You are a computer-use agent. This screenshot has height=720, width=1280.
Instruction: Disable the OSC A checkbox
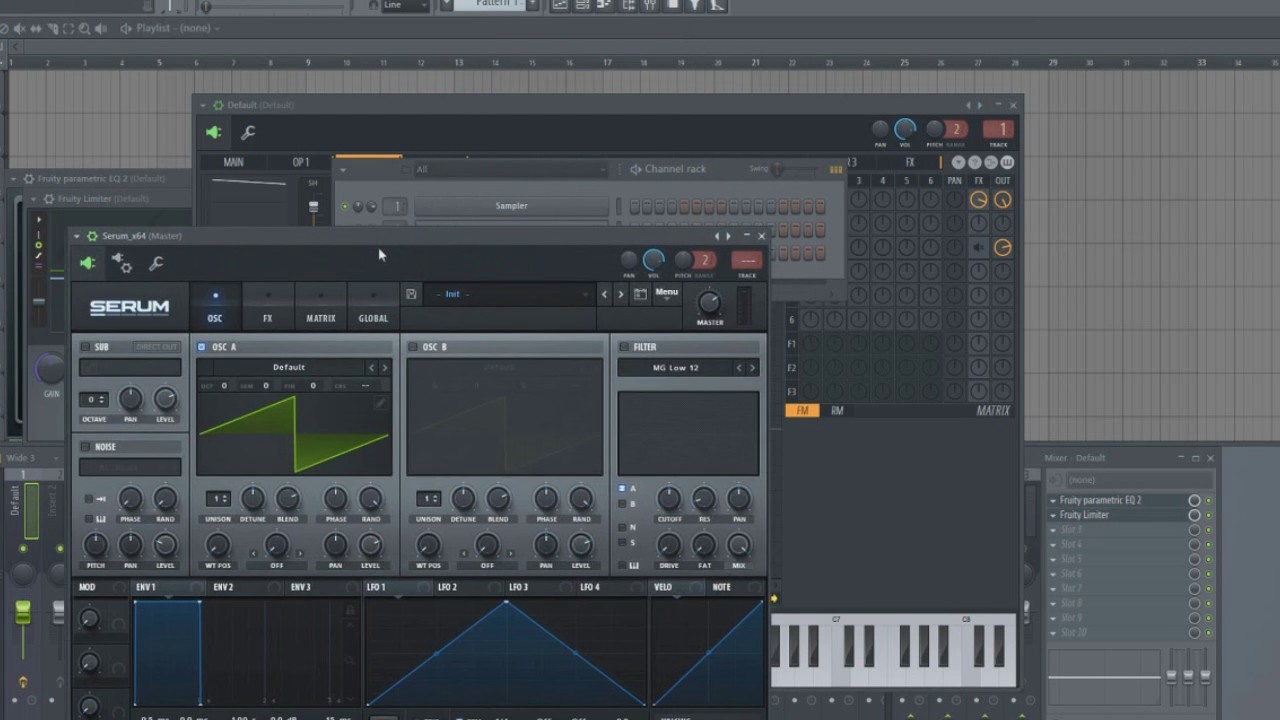[x=201, y=347]
